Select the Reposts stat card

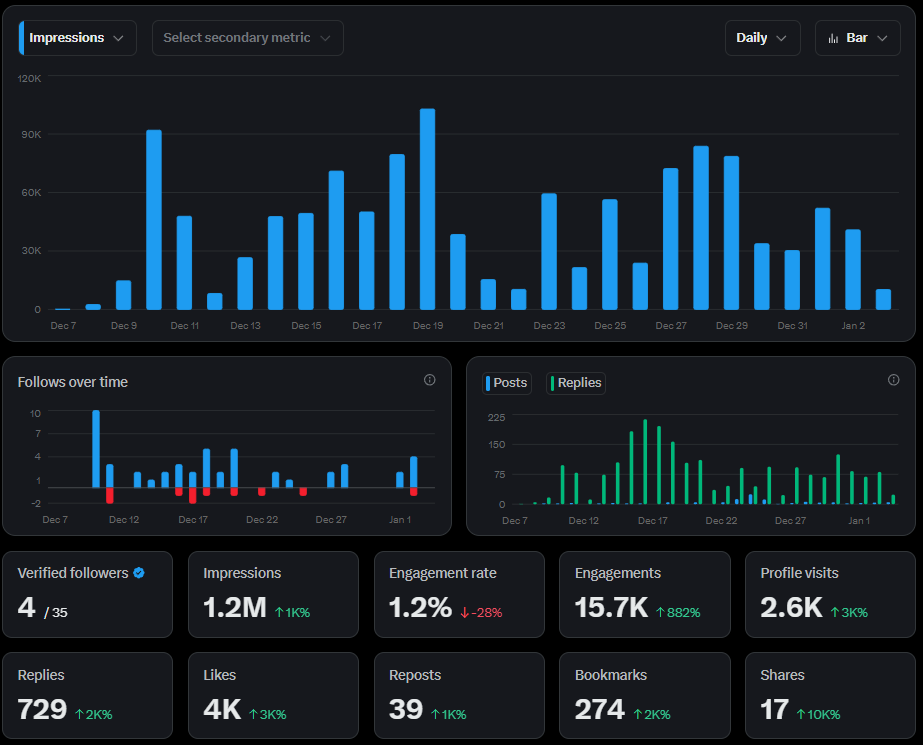click(459, 696)
